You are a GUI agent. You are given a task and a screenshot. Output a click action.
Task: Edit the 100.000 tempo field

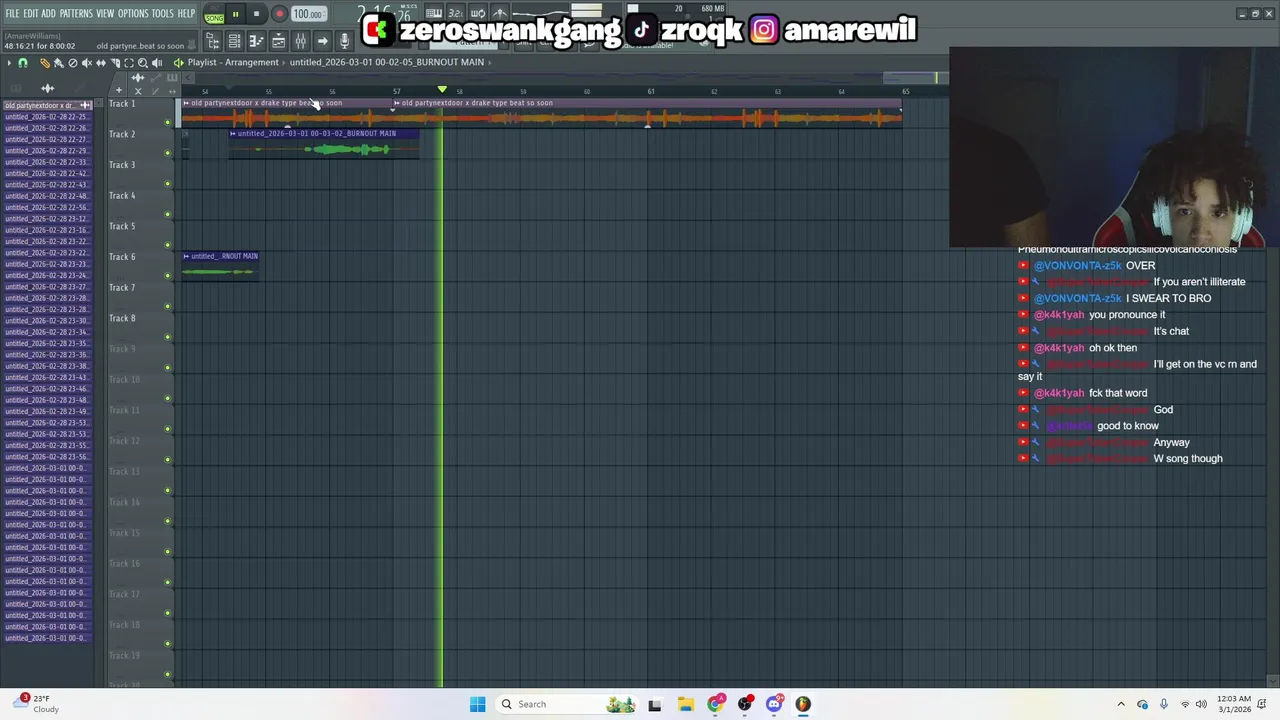tap(308, 14)
